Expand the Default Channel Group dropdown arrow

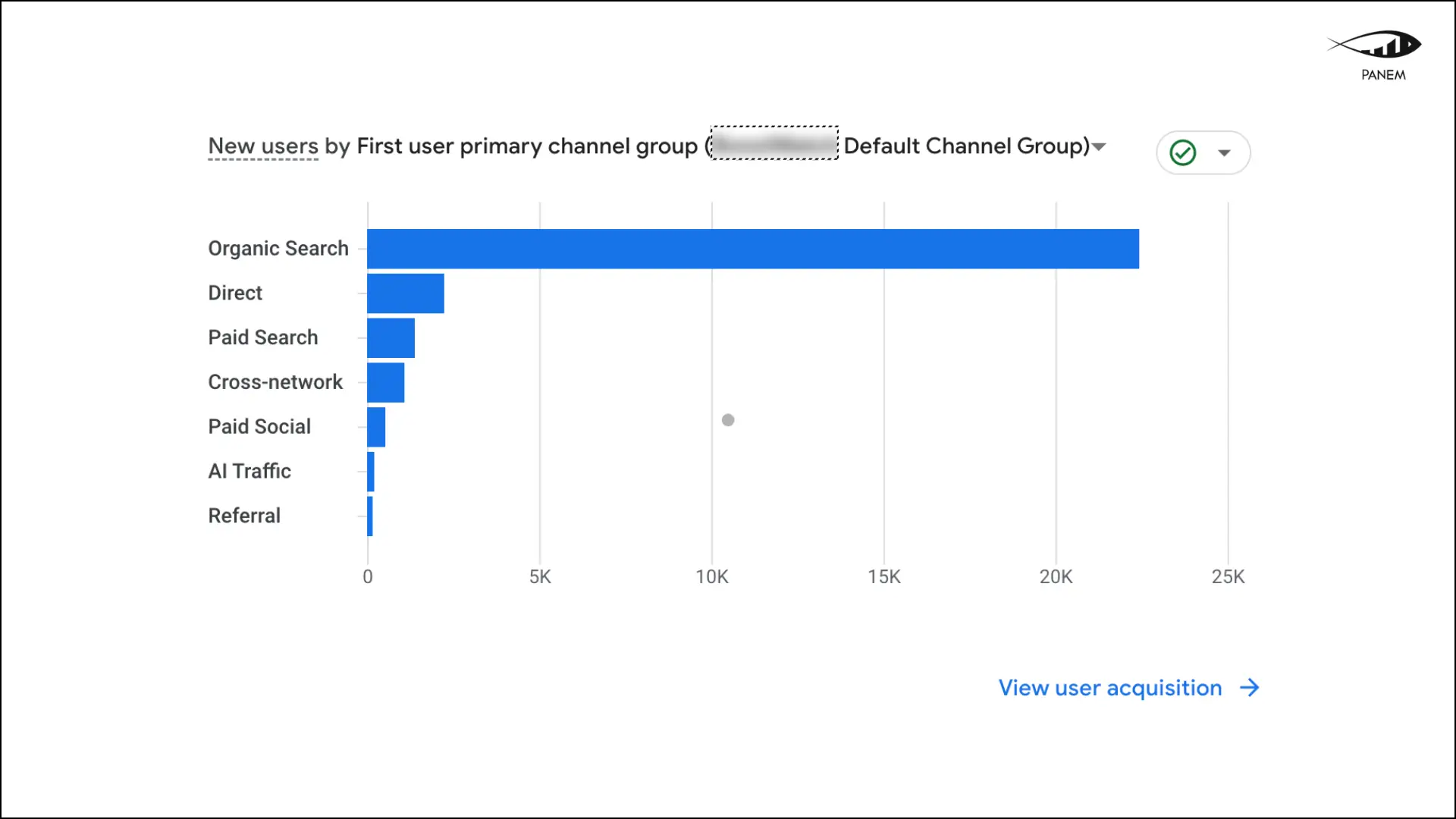click(x=1099, y=146)
